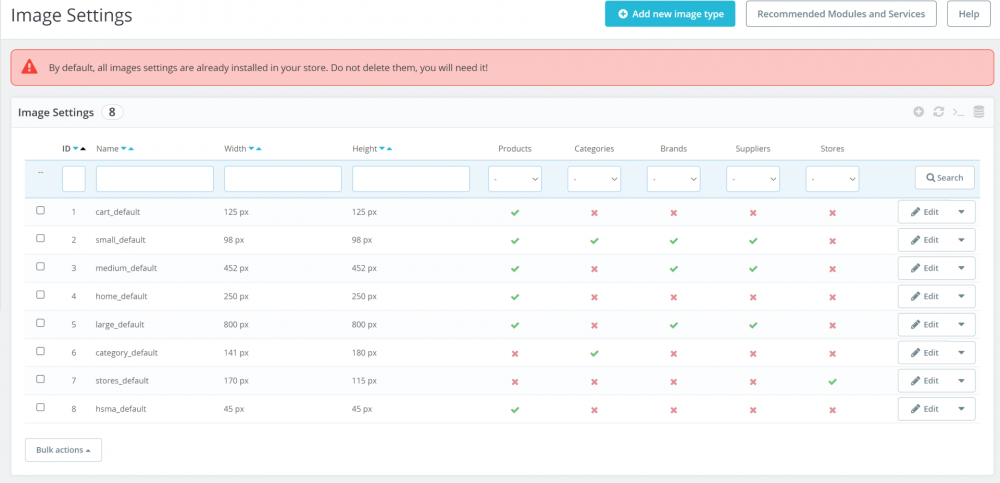Click the show SQL query terminal icon
This screenshot has width=1000, height=483.
(958, 112)
